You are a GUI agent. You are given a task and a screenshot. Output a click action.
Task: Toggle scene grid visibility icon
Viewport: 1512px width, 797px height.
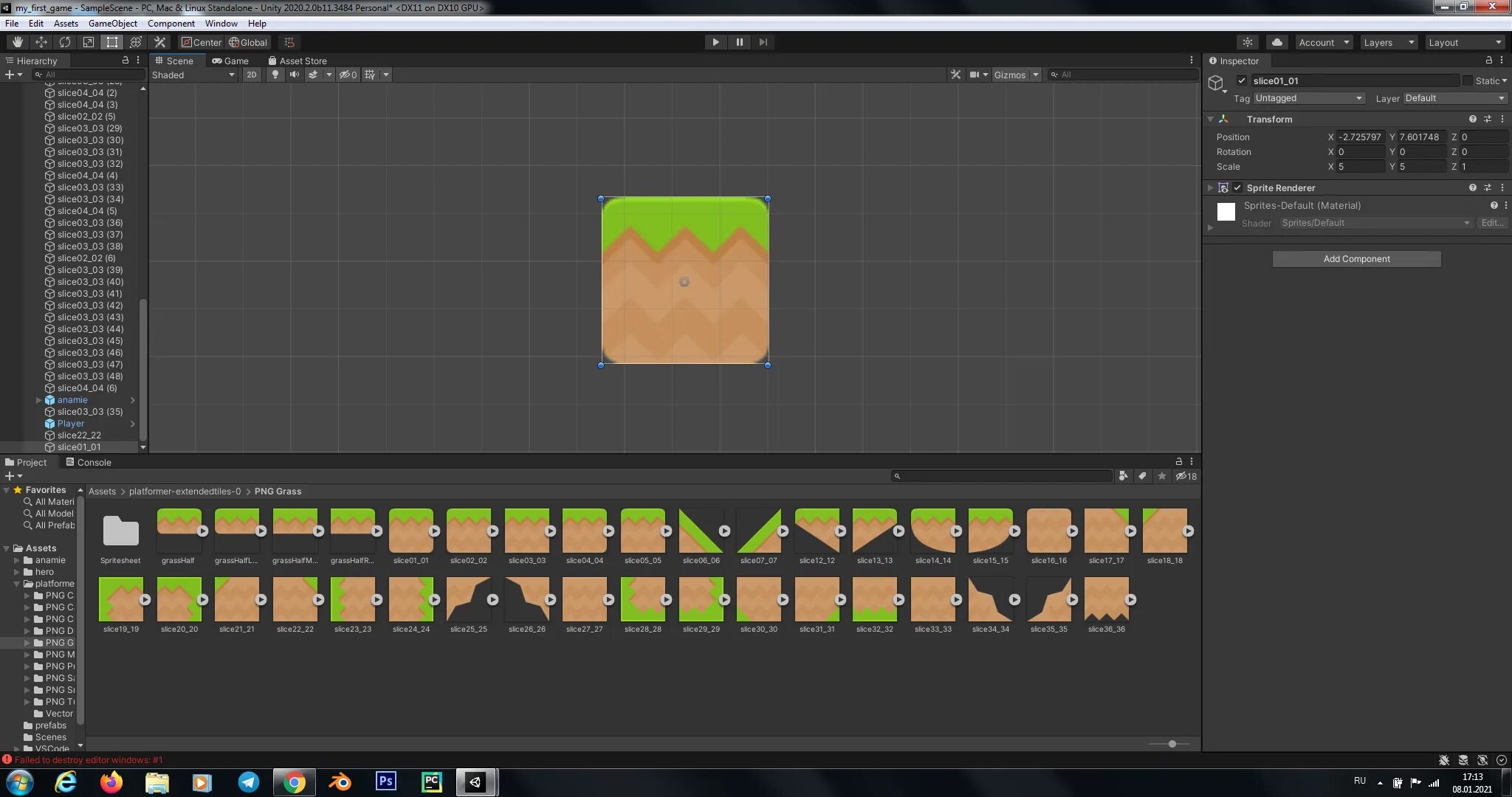370,75
